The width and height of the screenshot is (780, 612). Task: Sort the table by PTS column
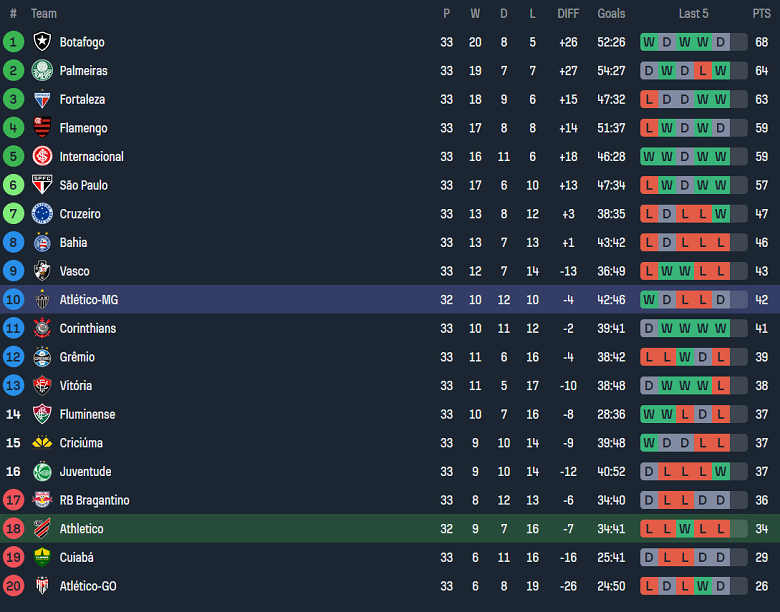tap(761, 14)
